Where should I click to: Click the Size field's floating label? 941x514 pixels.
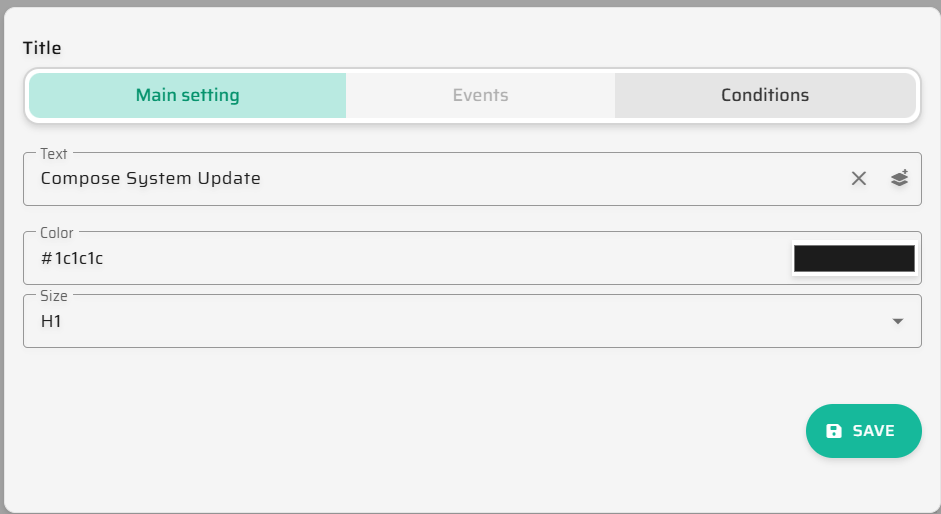[54, 296]
